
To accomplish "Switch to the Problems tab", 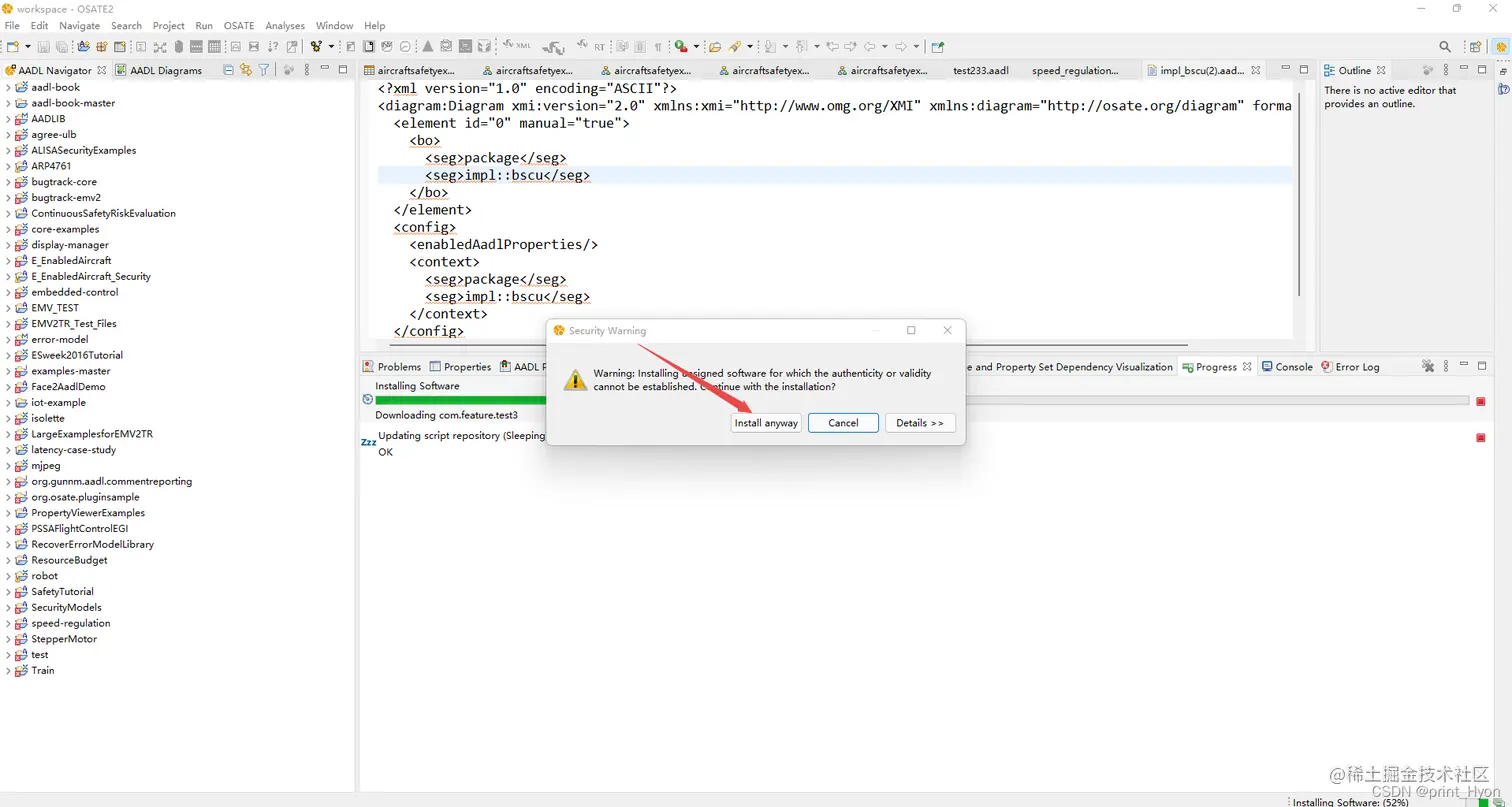I will (392, 367).
